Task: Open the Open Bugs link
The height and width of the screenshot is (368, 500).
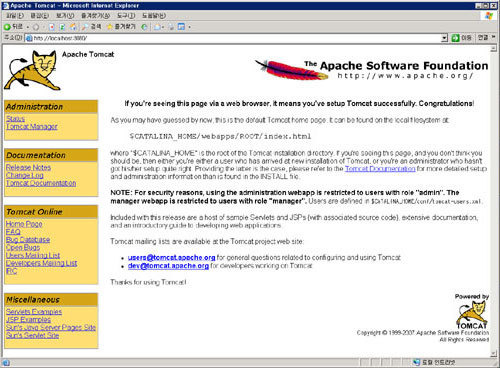Action: click(x=23, y=247)
